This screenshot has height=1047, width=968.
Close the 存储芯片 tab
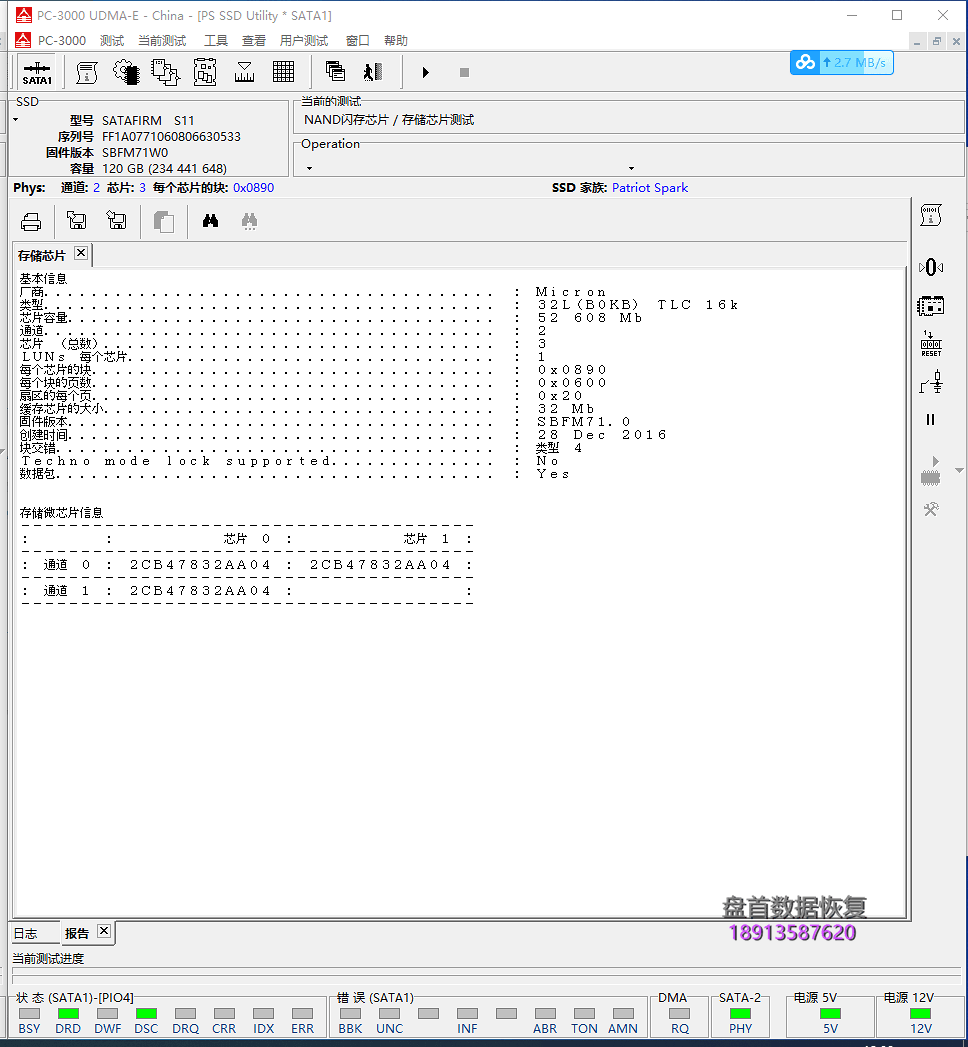click(x=81, y=252)
